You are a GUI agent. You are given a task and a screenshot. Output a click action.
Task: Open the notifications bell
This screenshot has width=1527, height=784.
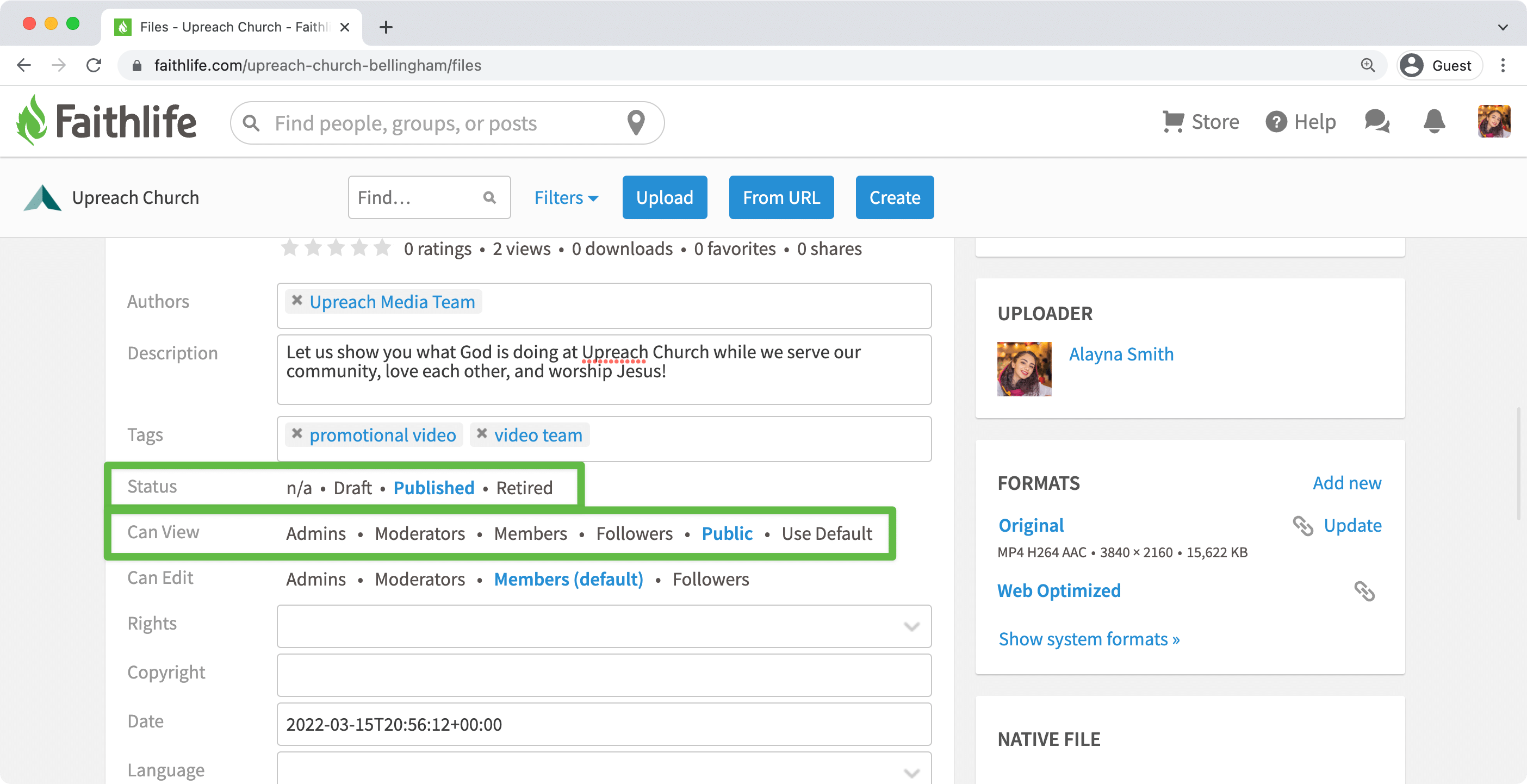click(x=1434, y=122)
